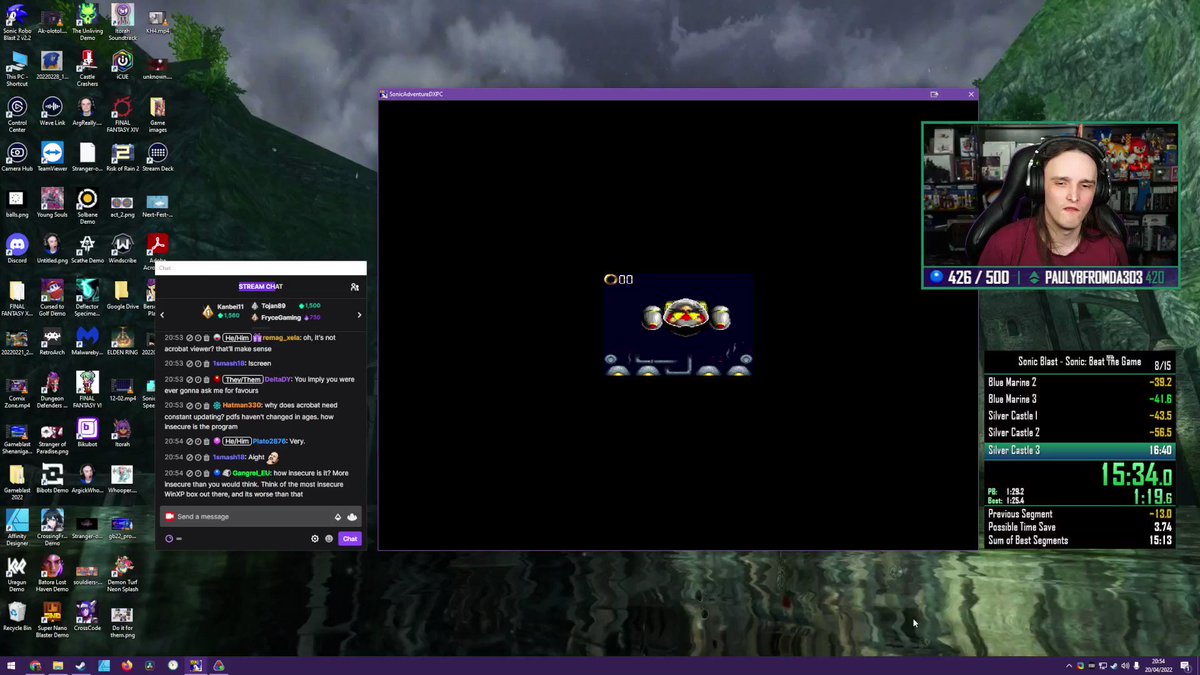Image resolution: width=1200 pixels, height=675 pixels.
Task: Open Discord desktop shortcut
Action: (x=17, y=249)
